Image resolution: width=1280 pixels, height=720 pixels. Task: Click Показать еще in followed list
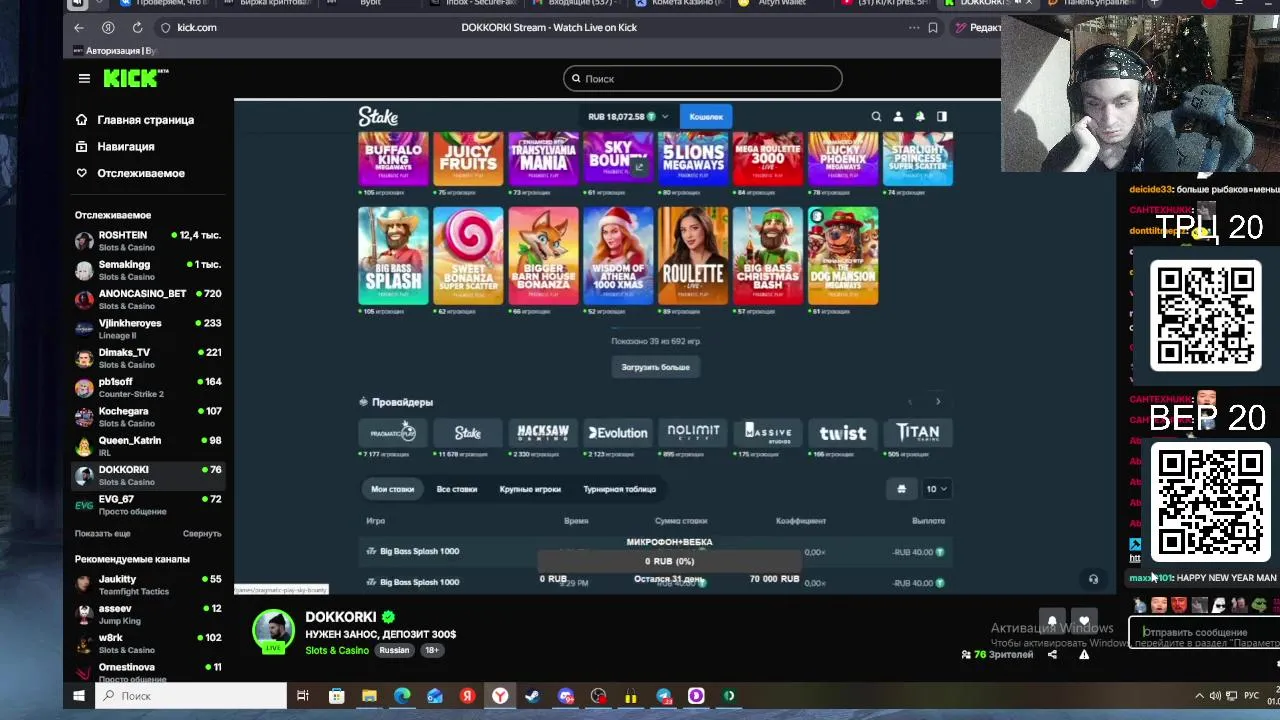pos(102,534)
